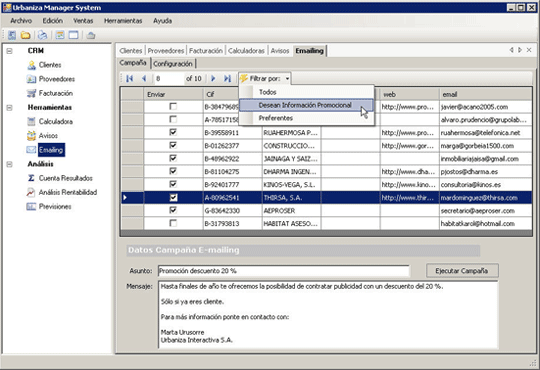Uncheck Enviar for B-48962922 row
Image resolution: width=540 pixels, height=370 pixels.
click(x=173, y=158)
